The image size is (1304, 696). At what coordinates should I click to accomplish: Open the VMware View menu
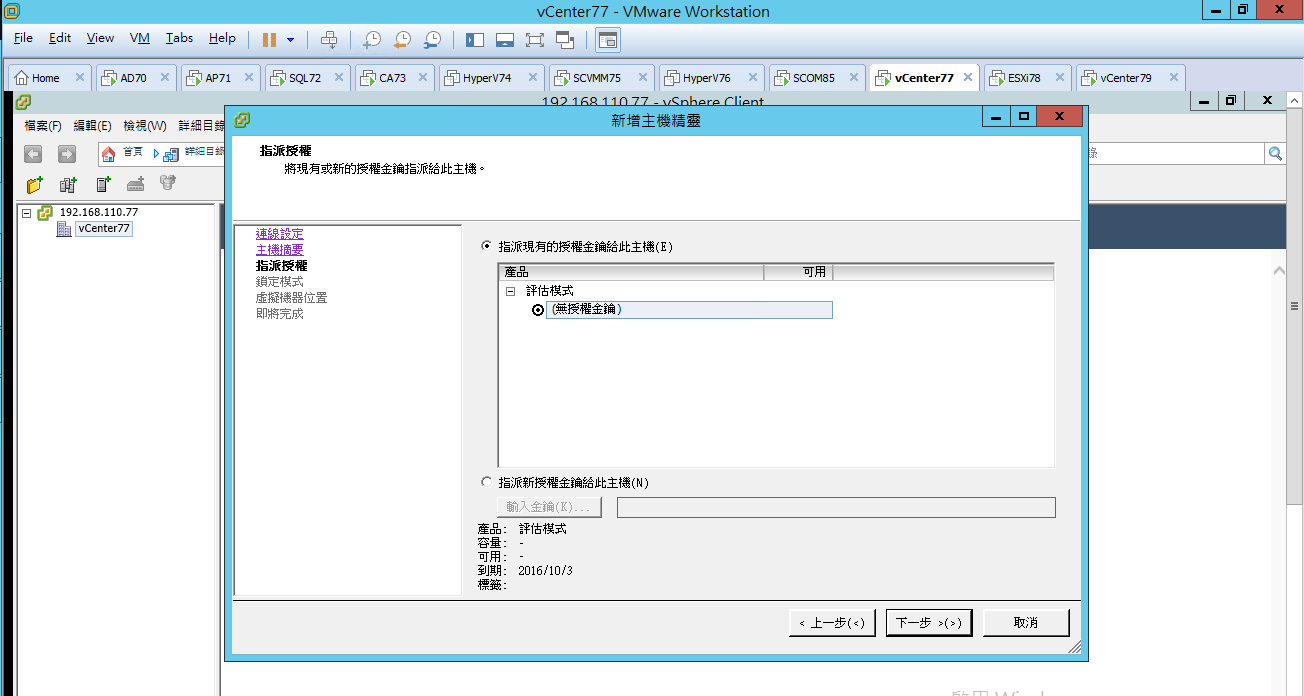pyautogui.click(x=100, y=38)
